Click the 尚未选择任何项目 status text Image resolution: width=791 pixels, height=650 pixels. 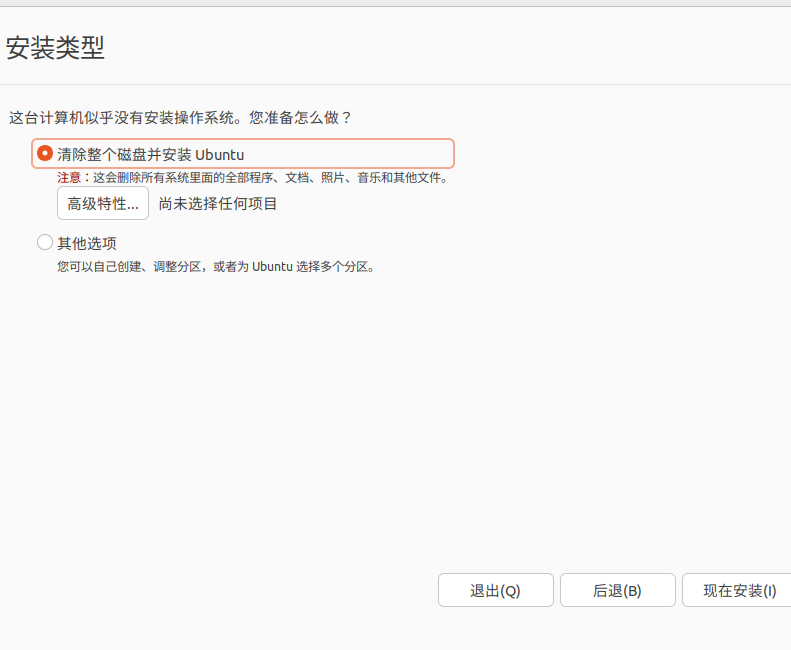tap(217, 204)
